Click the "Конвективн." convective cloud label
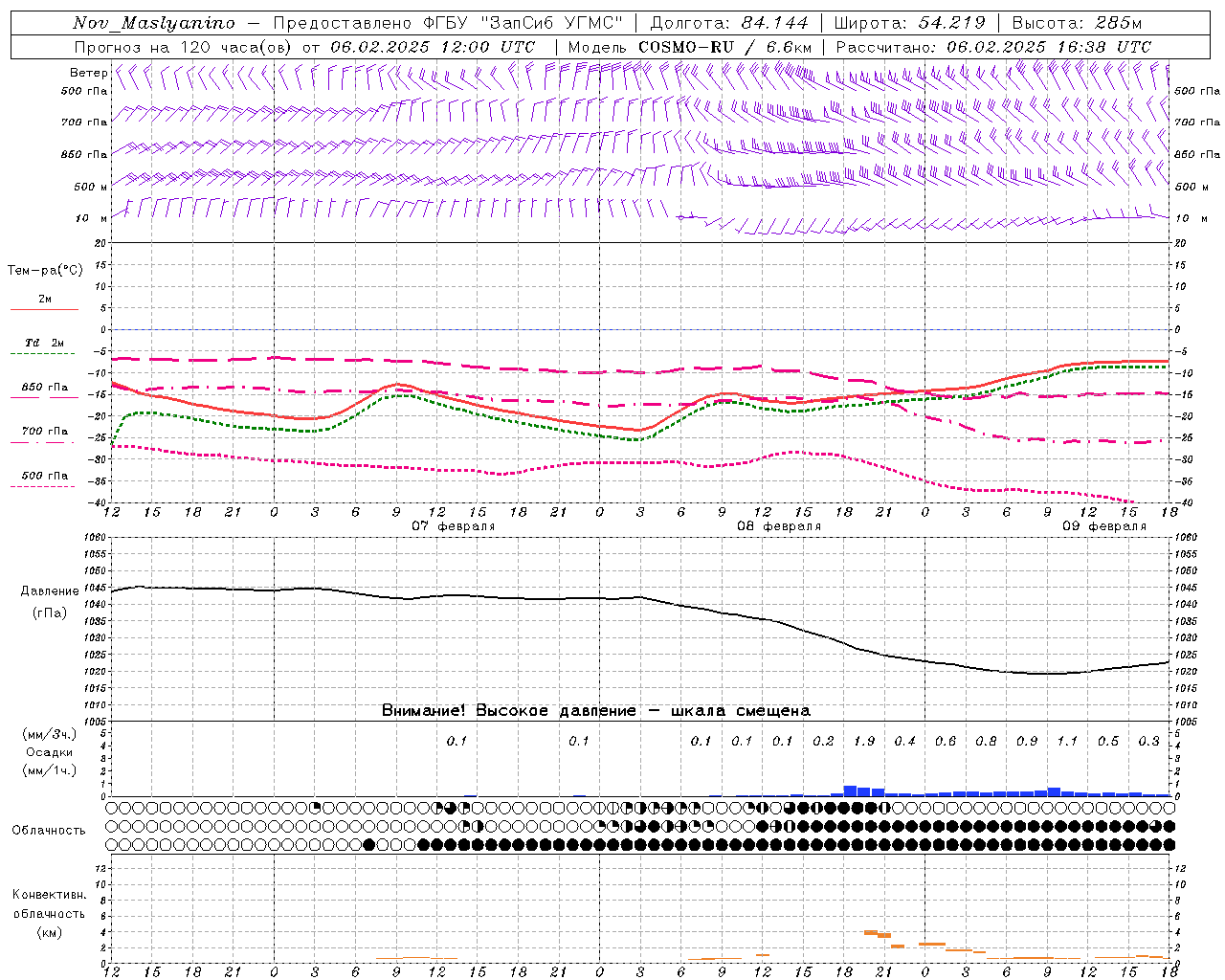Viewport: 1225px width, 980px height. [x=49, y=895]
